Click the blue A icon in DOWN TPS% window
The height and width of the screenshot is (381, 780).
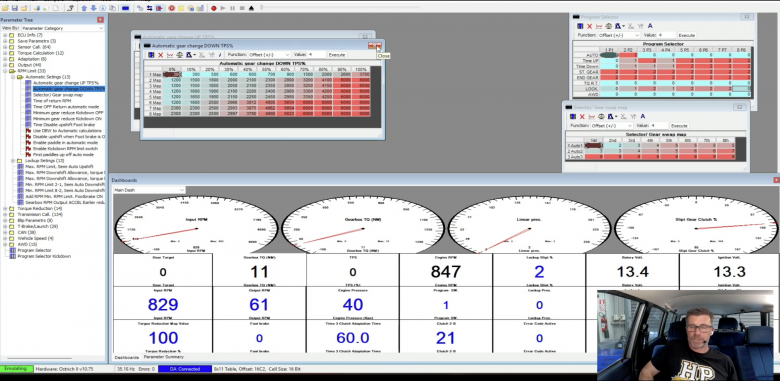[220, 55]
